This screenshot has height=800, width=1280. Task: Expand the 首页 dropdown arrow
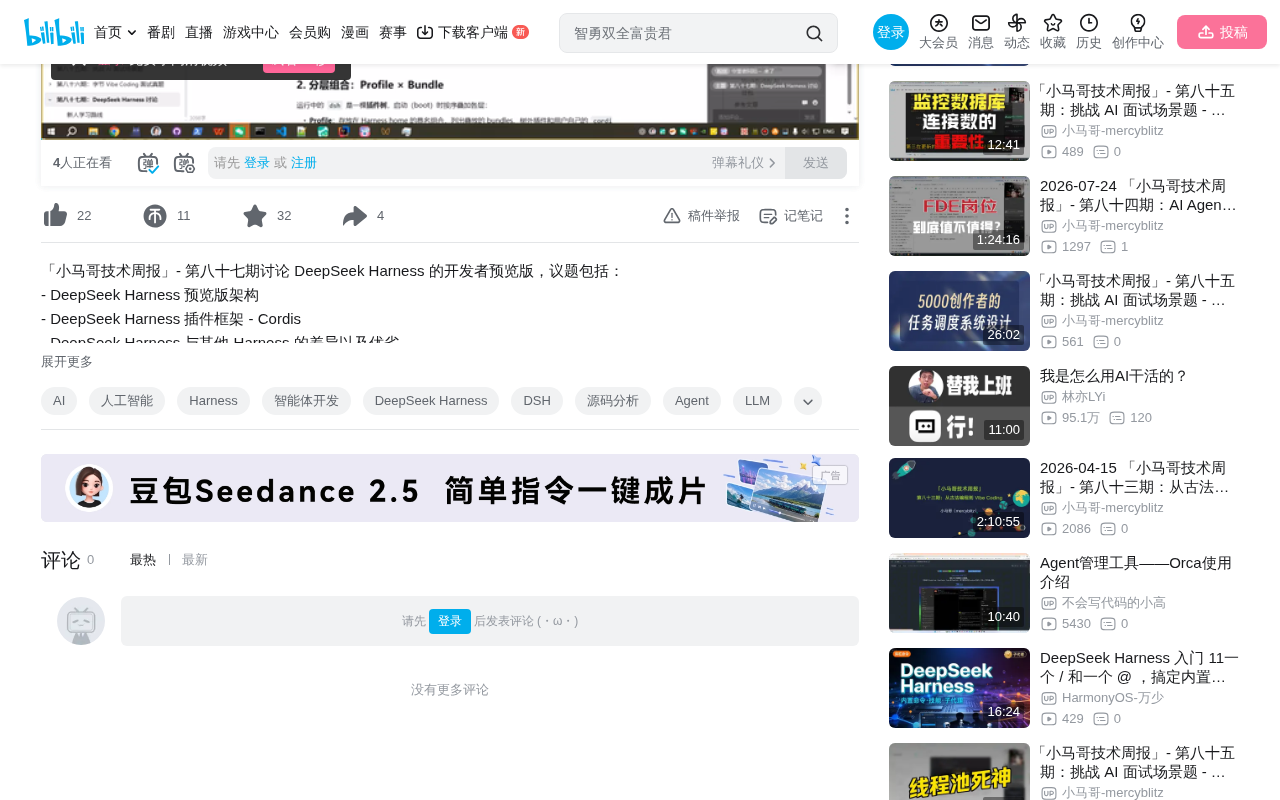[x=132, y=33]
